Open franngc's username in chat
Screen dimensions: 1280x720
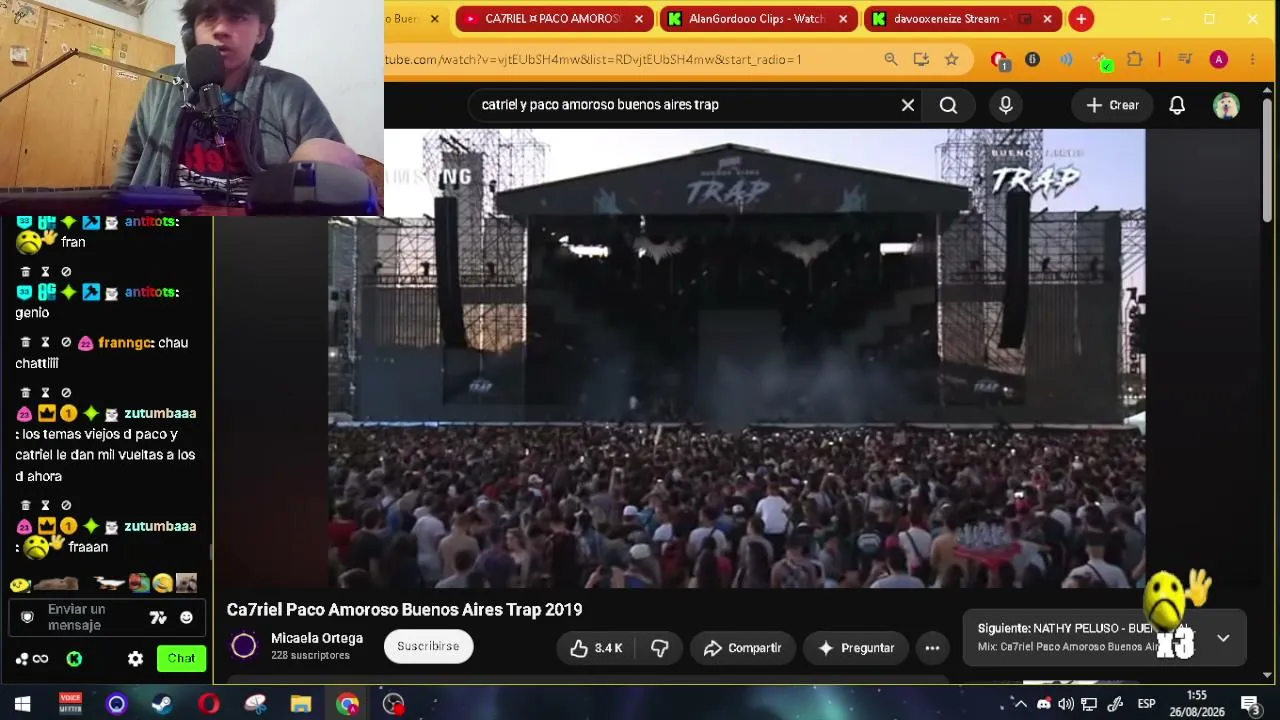click(124, 343)
